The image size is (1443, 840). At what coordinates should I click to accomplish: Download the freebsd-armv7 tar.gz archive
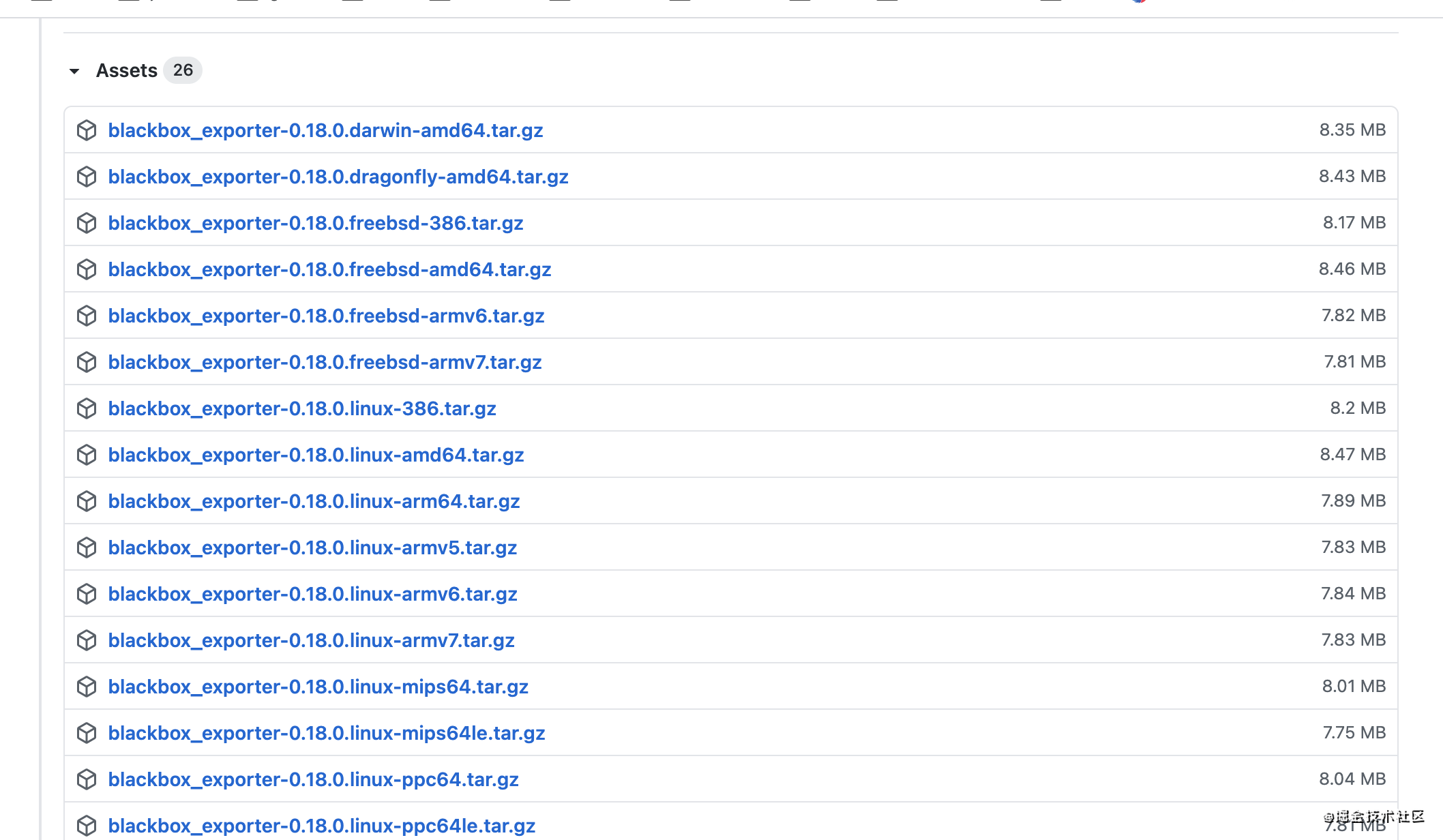[x=325, y=362]
